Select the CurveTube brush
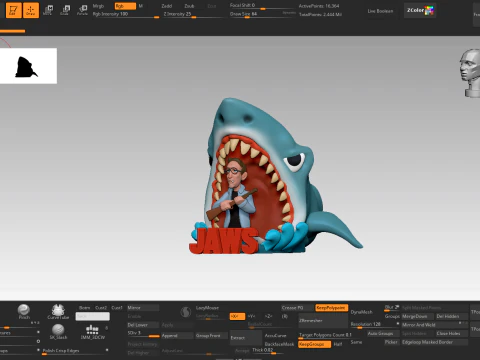Image resolution: width=480 pixels, height=360 pixels. point(58,312)
